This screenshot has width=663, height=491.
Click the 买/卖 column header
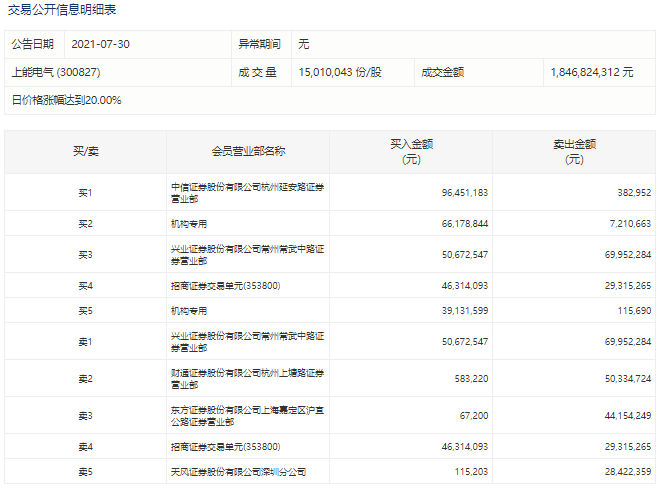click(x=85, y=151)
